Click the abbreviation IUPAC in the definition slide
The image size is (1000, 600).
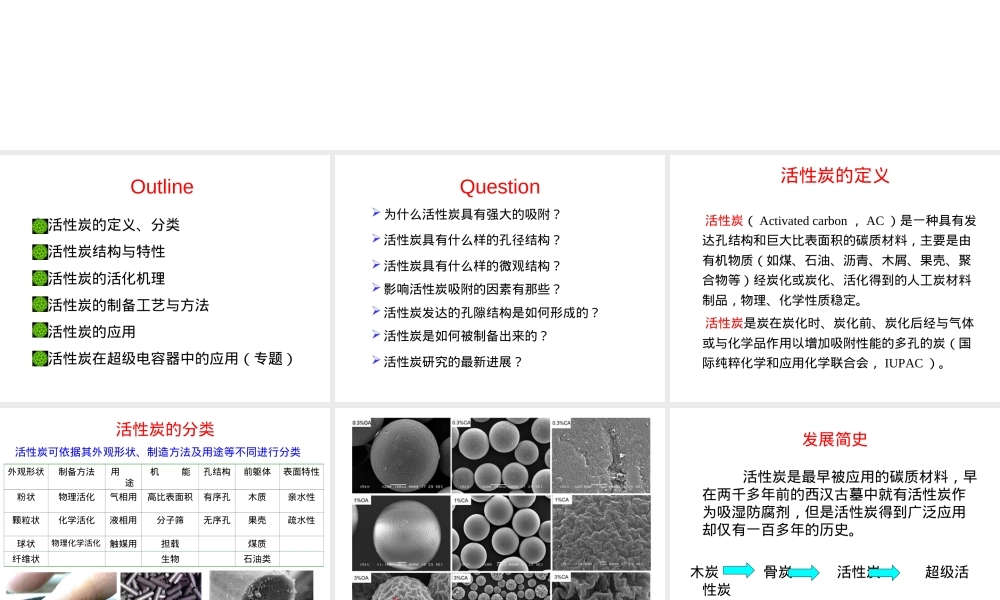pyautogui.click(x=904, y=363)
